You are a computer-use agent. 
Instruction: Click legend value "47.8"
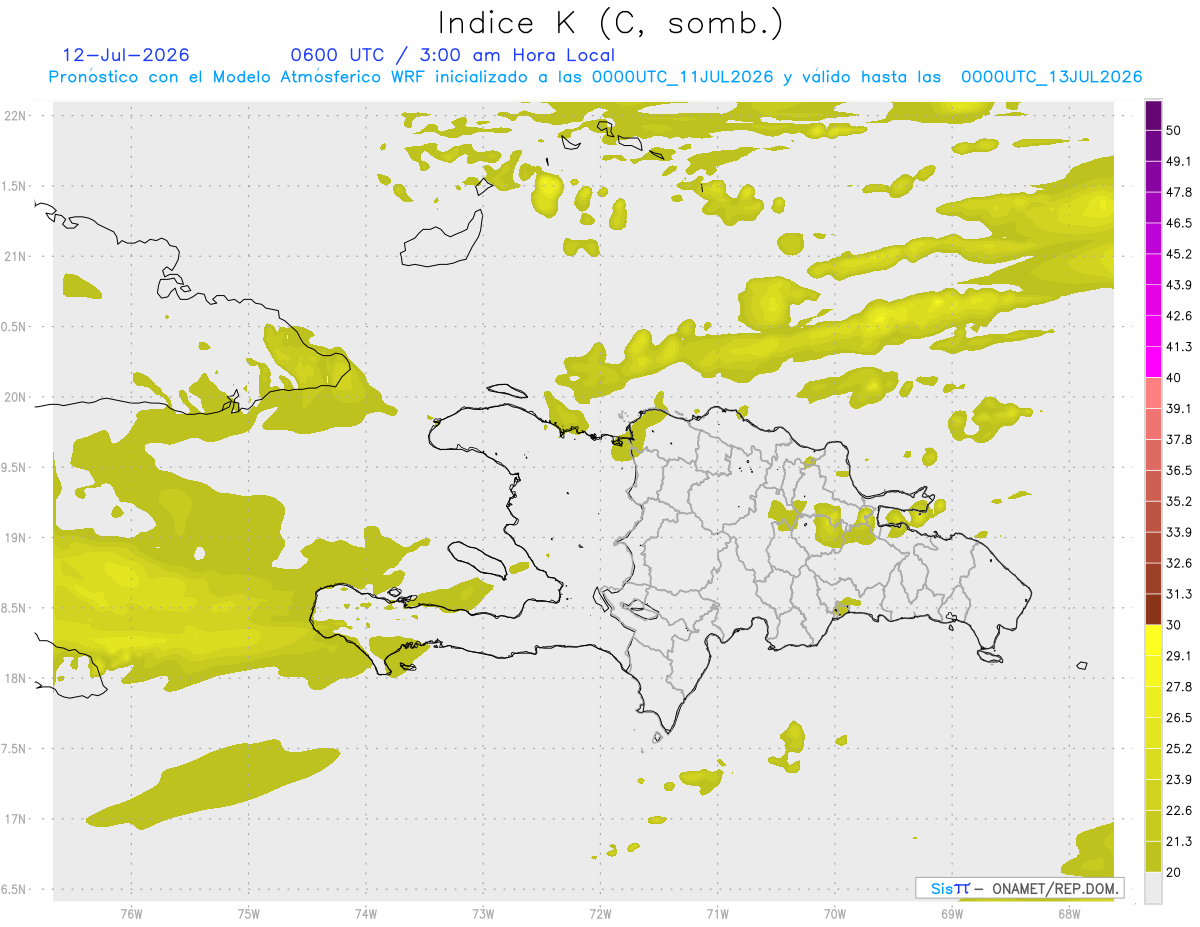(x=1179, y=192)
